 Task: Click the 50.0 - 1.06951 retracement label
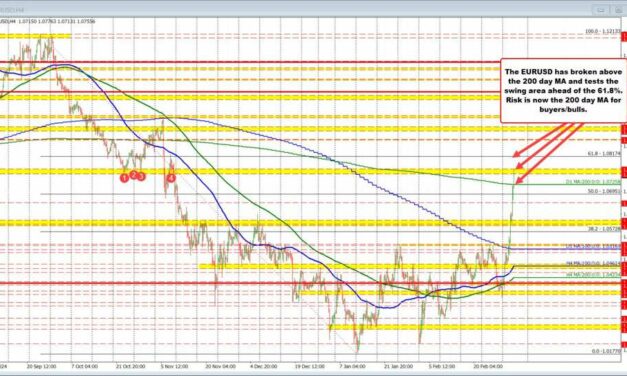(x=604, y=192)
